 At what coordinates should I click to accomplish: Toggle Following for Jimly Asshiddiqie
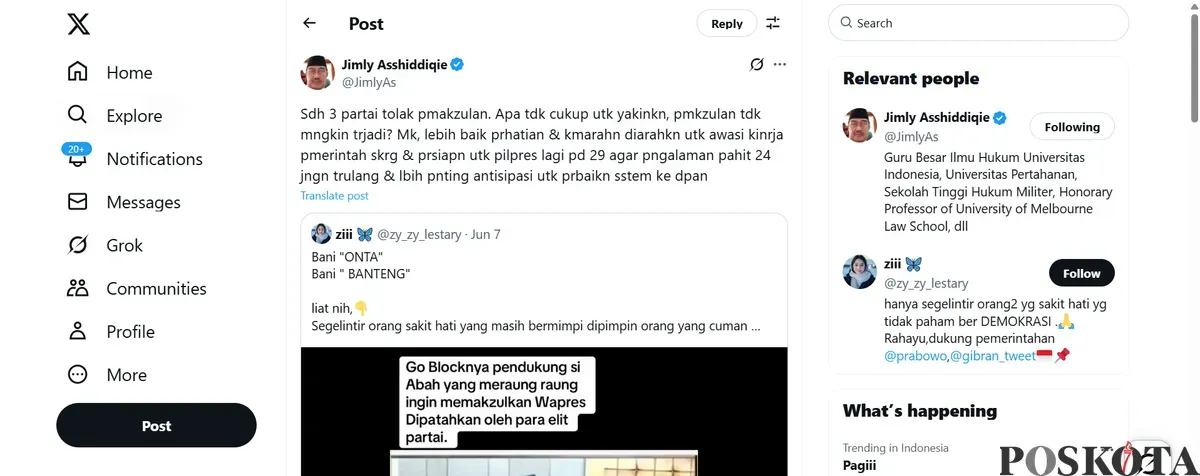(1072, 127)
